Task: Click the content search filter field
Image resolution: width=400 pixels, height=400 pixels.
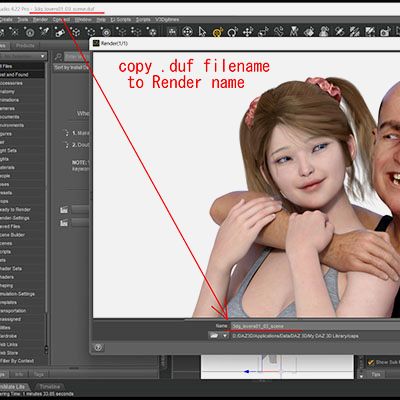Action: pyautogui.click(x=77, y=57)
